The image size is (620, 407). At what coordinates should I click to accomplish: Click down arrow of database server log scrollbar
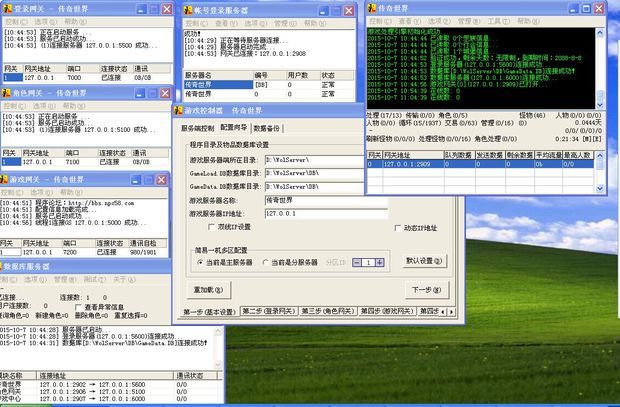218,365
